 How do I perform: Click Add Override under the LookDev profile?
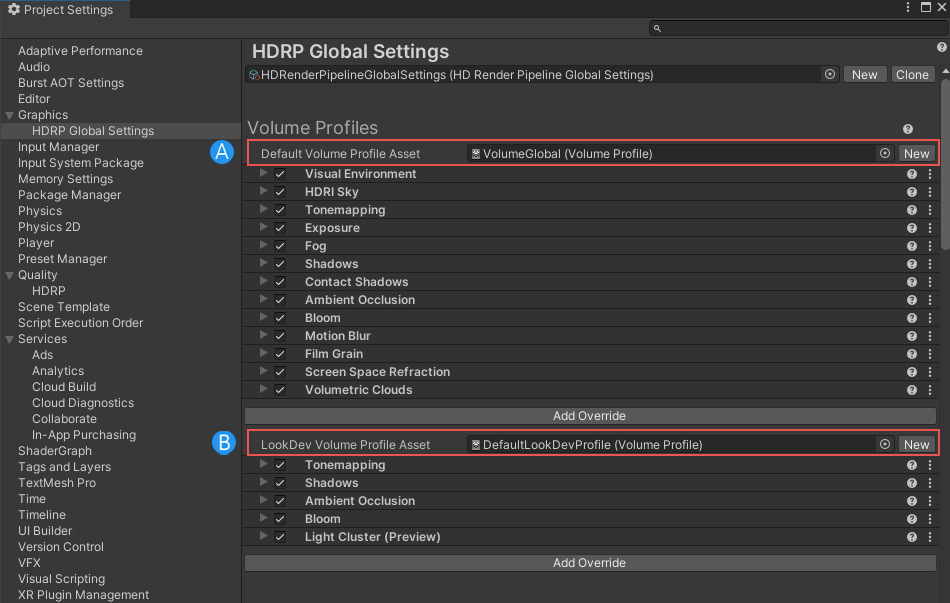(x=590, y=563)
